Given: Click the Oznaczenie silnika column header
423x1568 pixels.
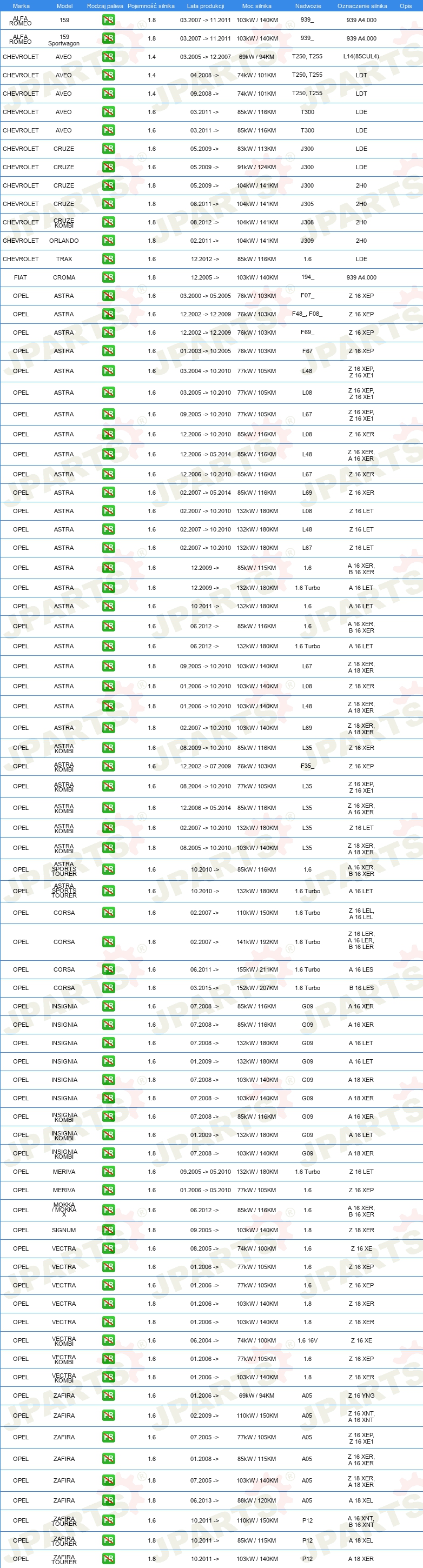Looking at the screenshot, I should tap(362, 6).
